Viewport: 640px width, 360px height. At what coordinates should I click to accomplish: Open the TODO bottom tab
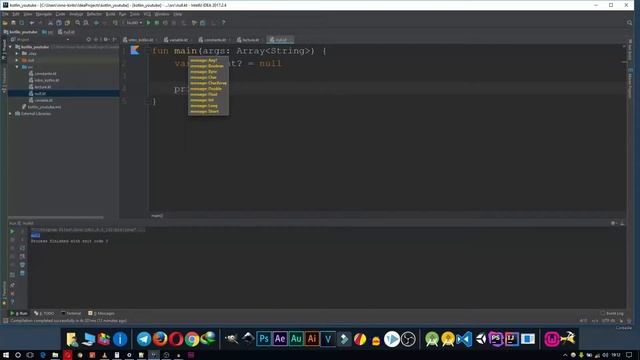tap(44, 313)
